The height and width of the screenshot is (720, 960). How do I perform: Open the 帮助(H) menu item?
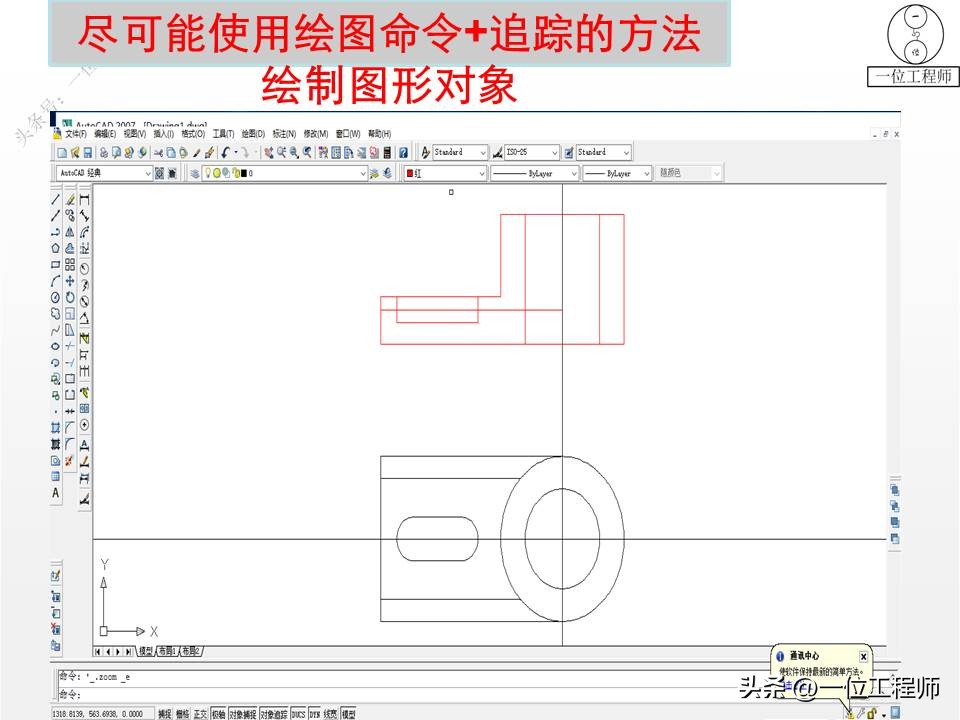(x=376, y=131)
